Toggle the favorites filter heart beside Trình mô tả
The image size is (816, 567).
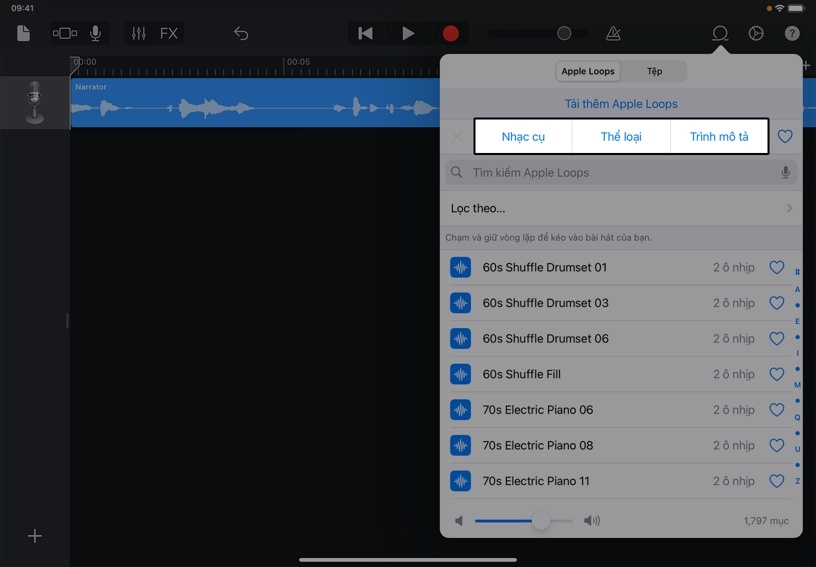(785, 137)
